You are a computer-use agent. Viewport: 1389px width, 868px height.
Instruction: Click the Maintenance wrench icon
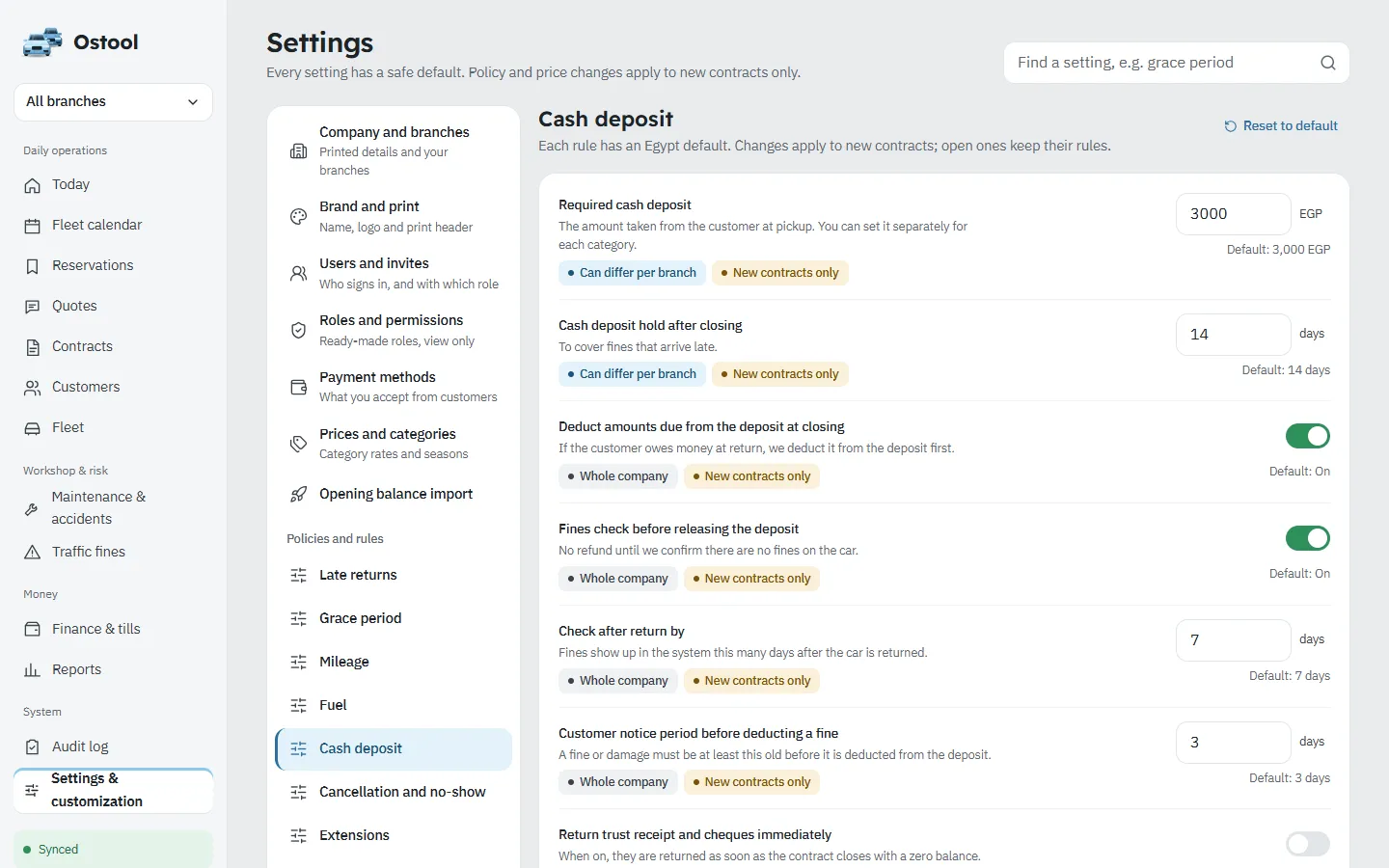click(x=32, y=508)
